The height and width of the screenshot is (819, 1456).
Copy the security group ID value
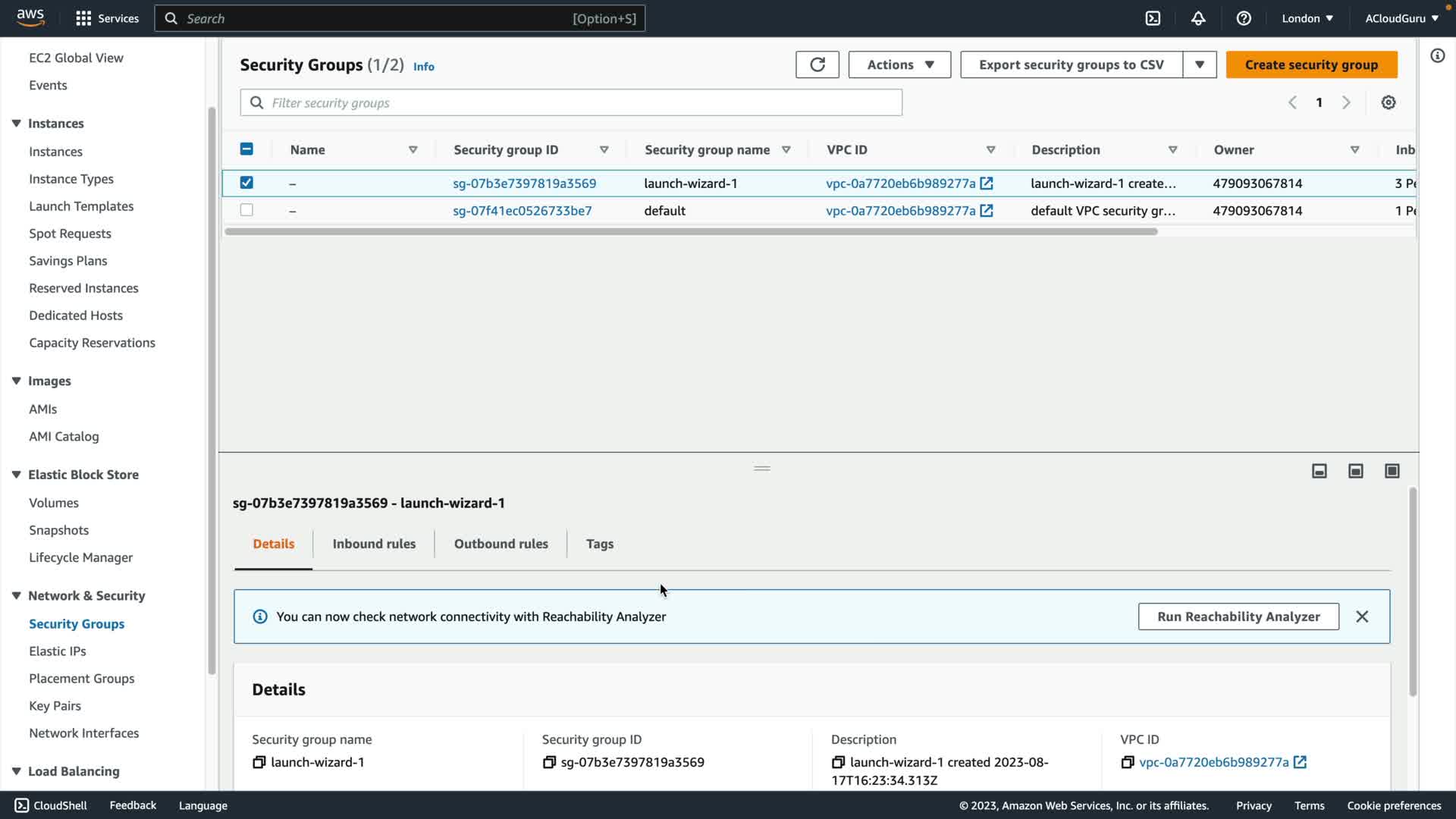click(x=549, y=762)
